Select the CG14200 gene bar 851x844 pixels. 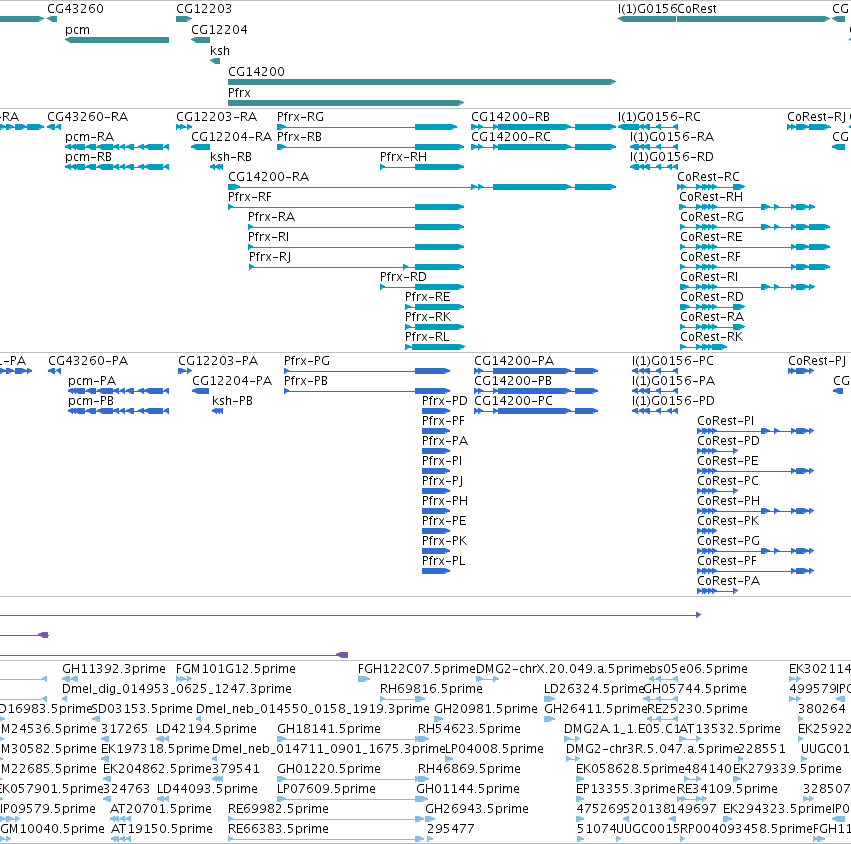pos(422,82)
